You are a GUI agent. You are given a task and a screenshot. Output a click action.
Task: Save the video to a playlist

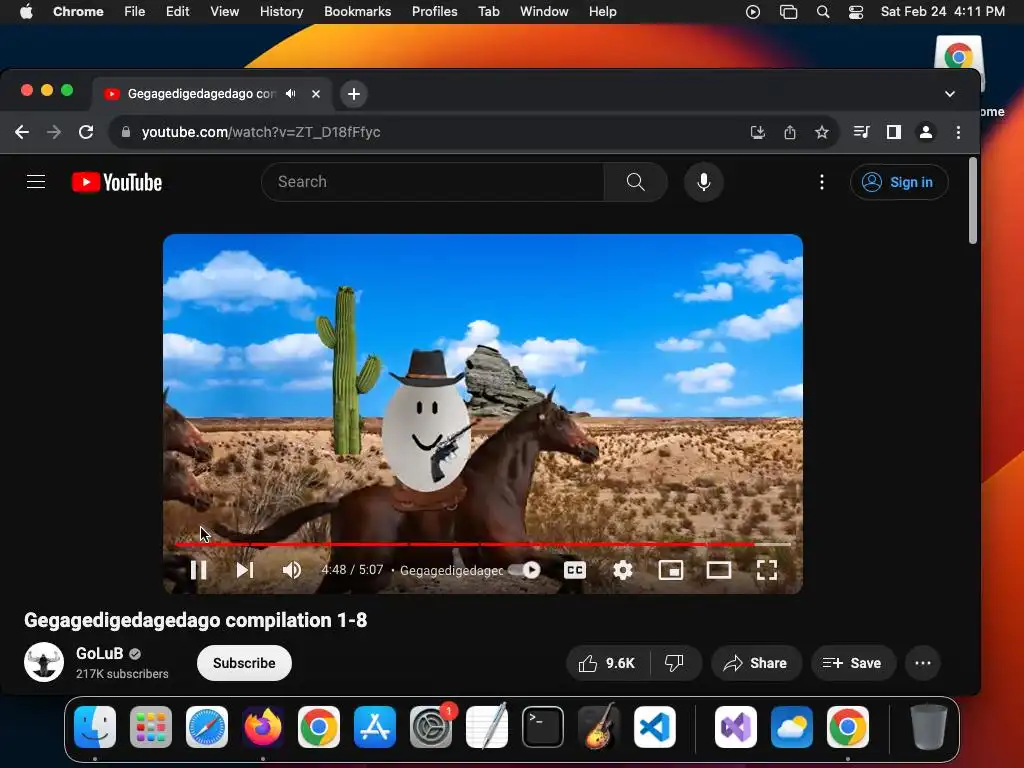tap(852, 663)
